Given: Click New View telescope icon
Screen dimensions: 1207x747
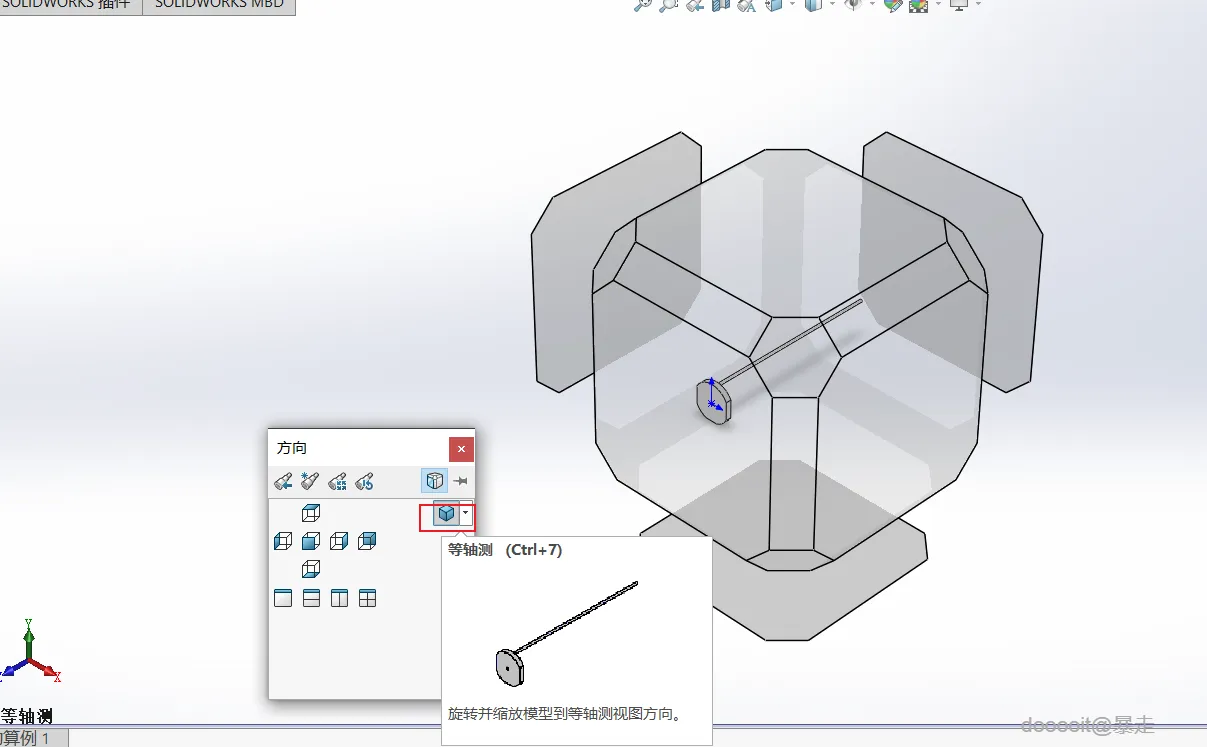Looking at the screenshot, I should 310,481.
